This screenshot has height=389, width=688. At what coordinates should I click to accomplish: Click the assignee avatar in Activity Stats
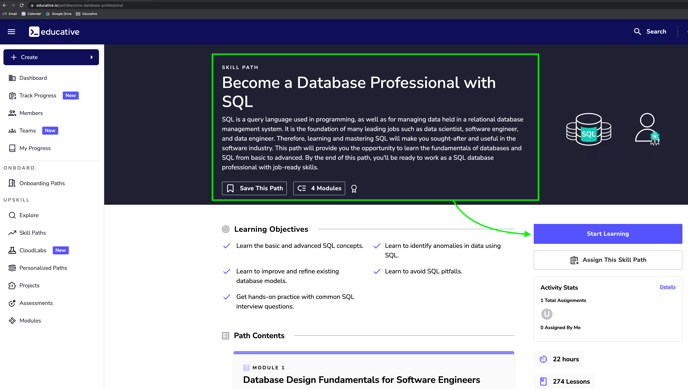[x=547, y=314]
